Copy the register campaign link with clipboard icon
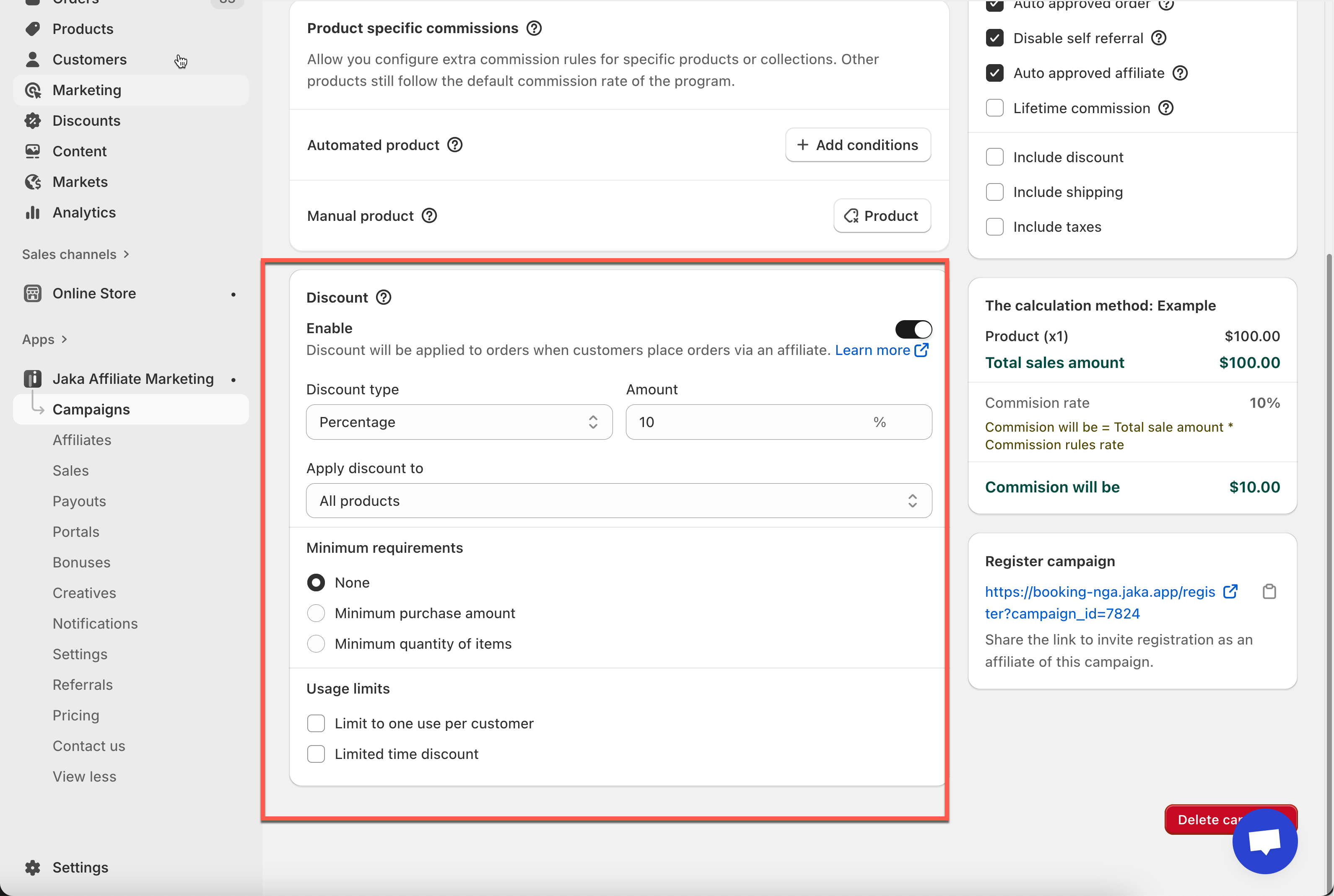This screenshot has height=896, width=1334. 1269,591
